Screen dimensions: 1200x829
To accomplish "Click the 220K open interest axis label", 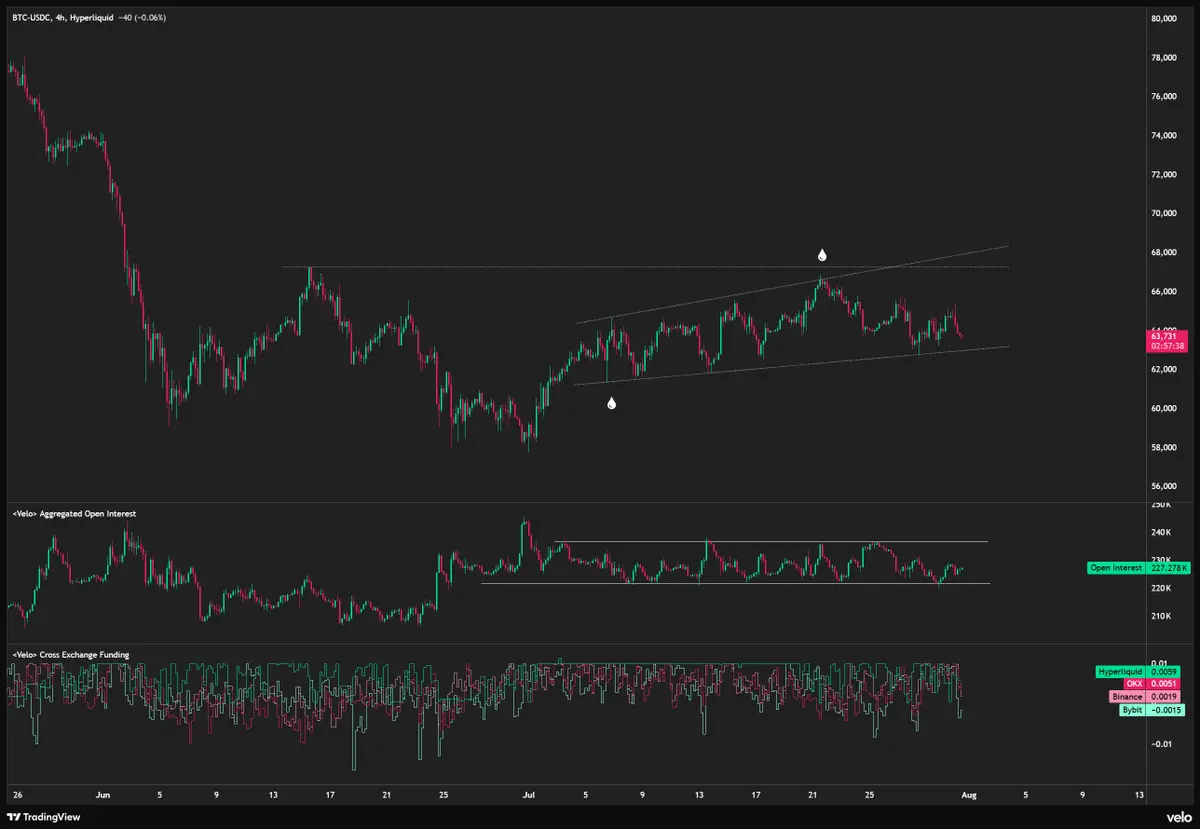I will coord(1161,588).
